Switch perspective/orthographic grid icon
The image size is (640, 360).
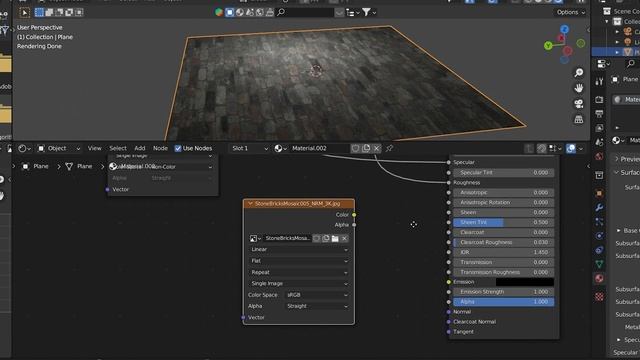click(x=578, y=119)
